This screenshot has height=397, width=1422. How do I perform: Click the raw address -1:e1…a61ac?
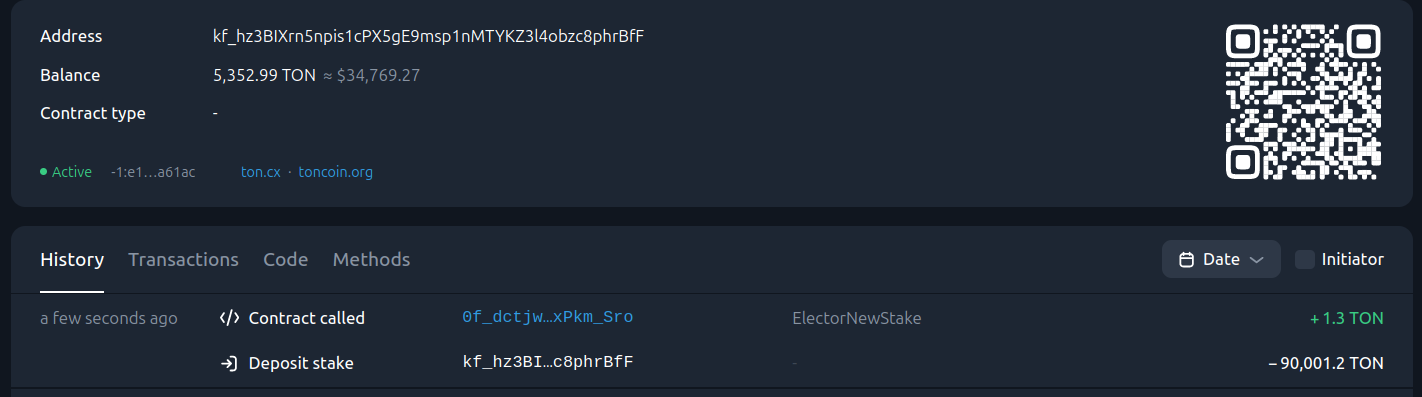(153, 172)
